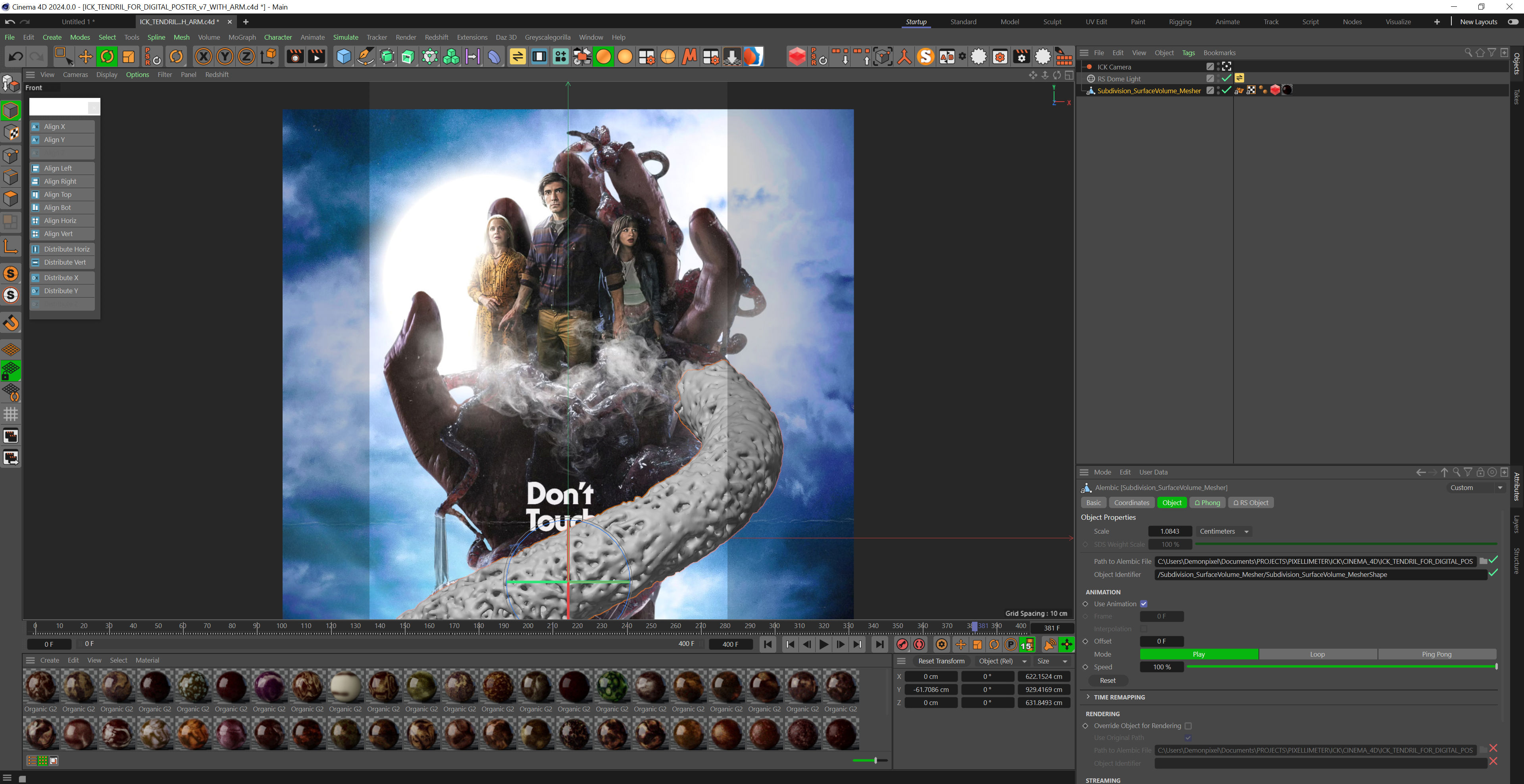The width and height of the screenshot is (1524, 784).
Task: Click Render to Picture Viewer icon
Action: coord(317,57)
